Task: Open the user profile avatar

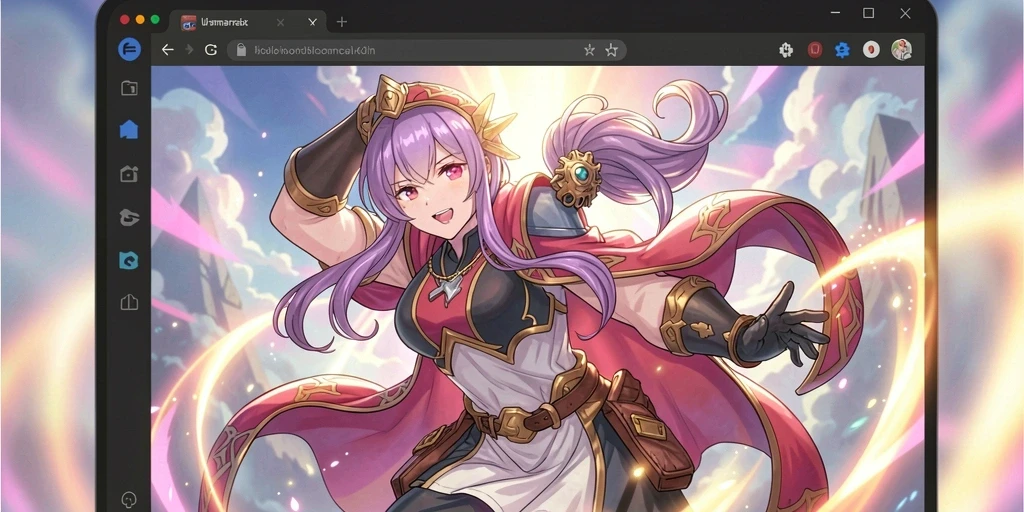Action: pyautogui.click(x=901, y=50)
